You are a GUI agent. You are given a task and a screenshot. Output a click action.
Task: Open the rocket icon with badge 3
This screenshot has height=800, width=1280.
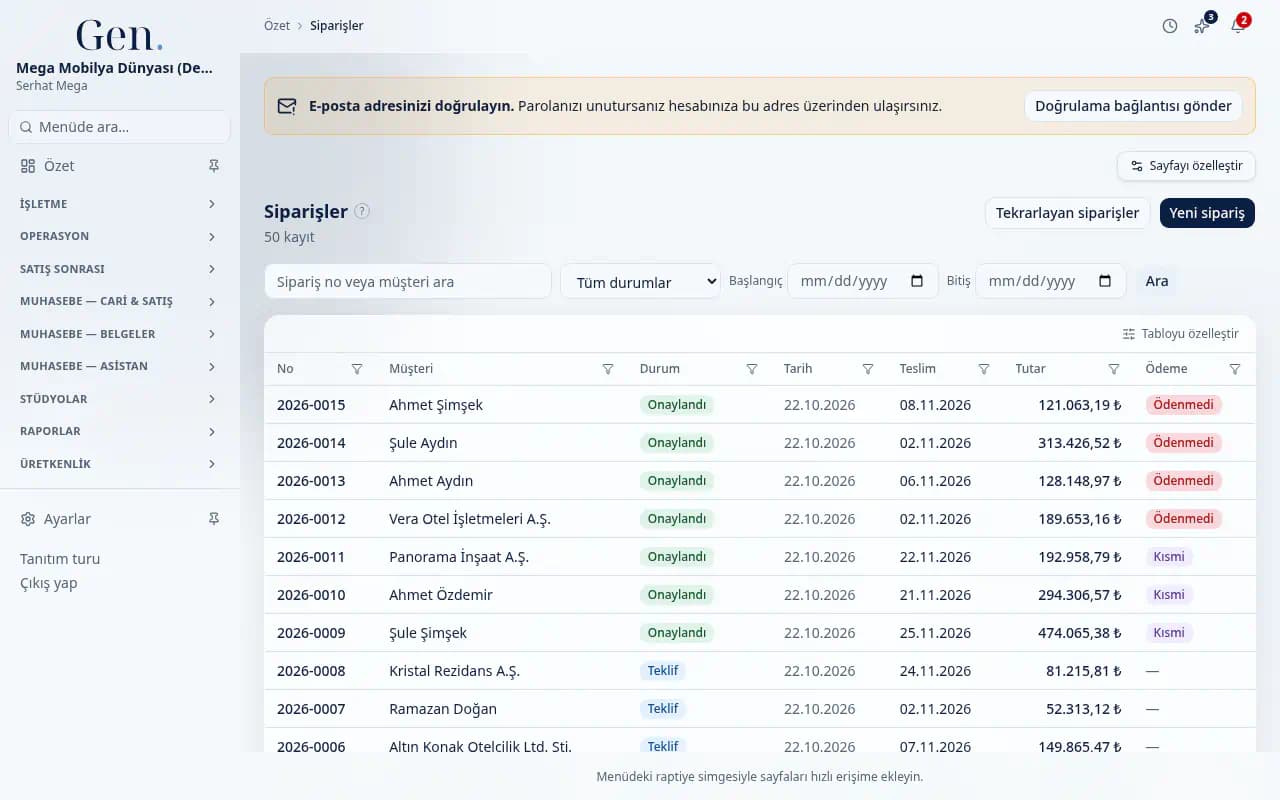pyautogui.click(x=1203, y=26)
